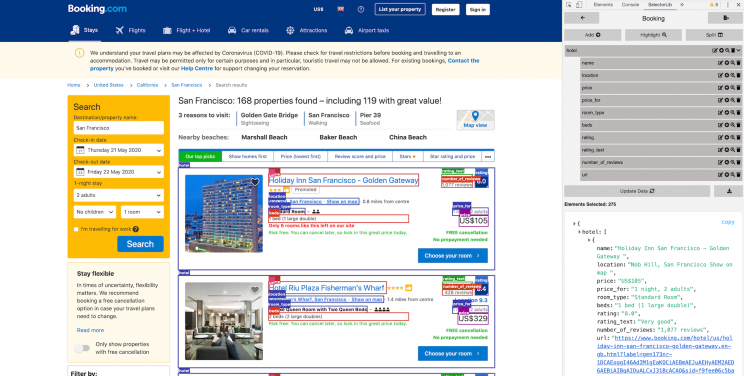The height and width of the screenshot is (376, 744).
Task: Click the Read more link under Stay flexible
Action: point(90,330)
